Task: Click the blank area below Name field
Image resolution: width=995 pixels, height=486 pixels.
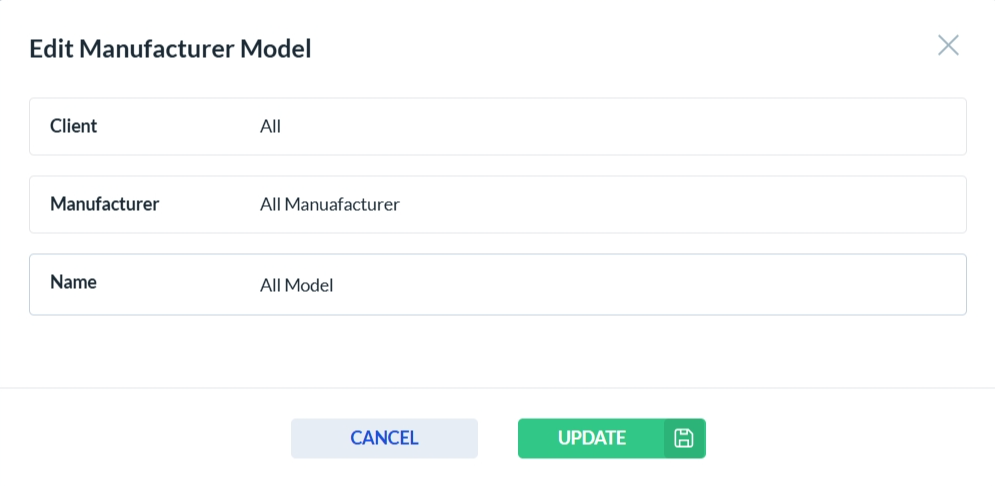Action: 497,350
